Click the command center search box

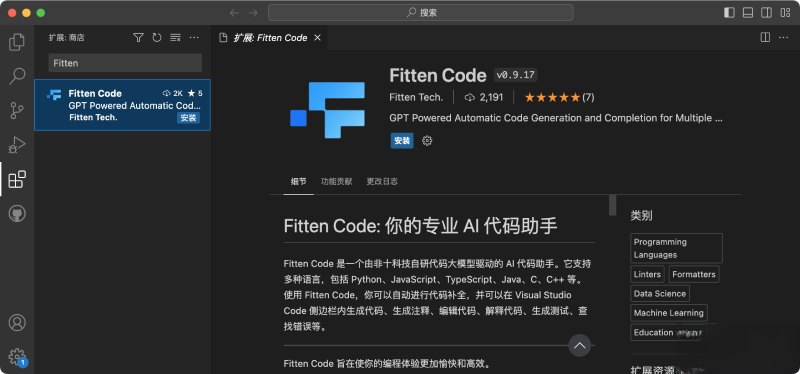coord(420,13)
